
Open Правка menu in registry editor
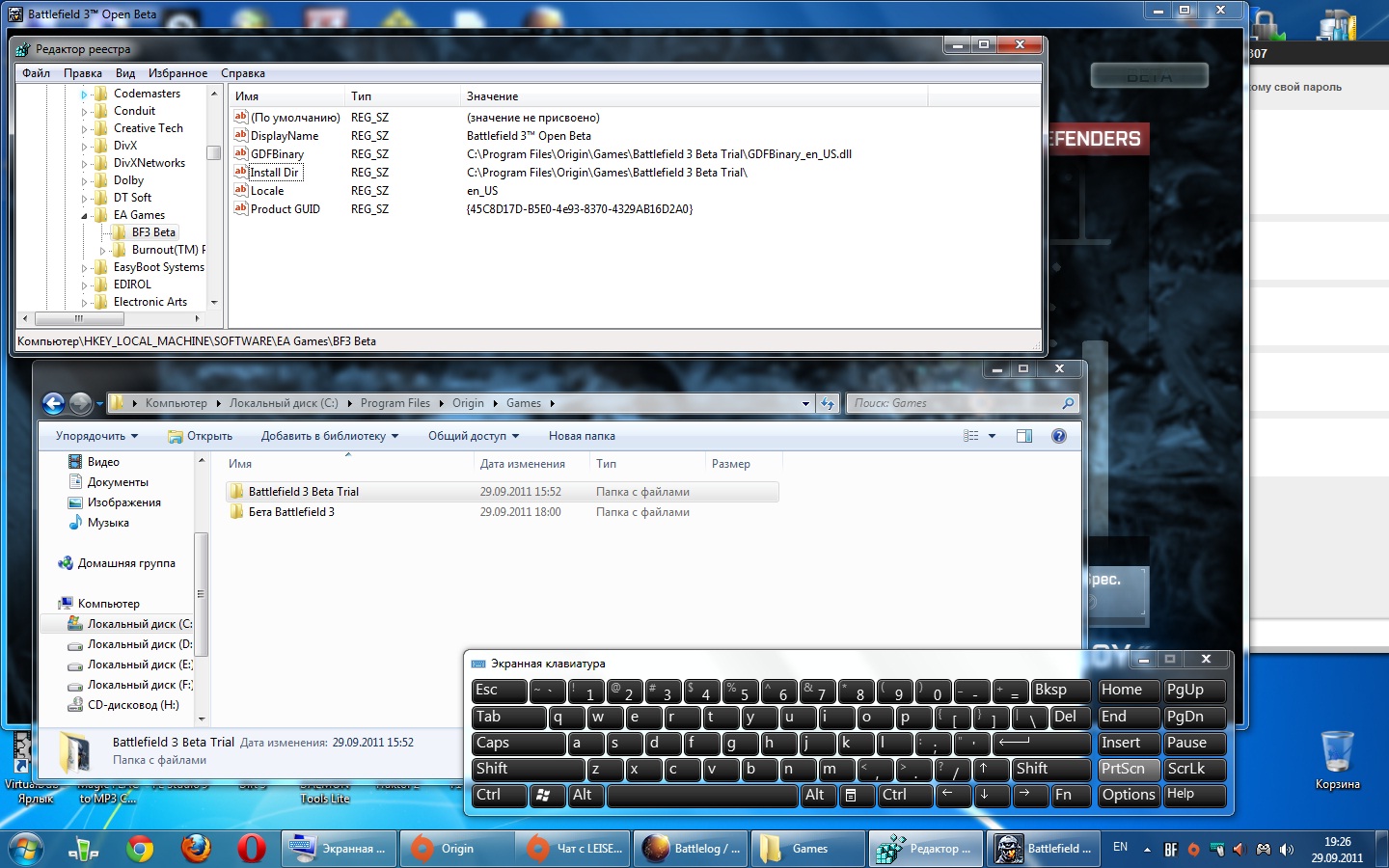[x=83, y=73]
